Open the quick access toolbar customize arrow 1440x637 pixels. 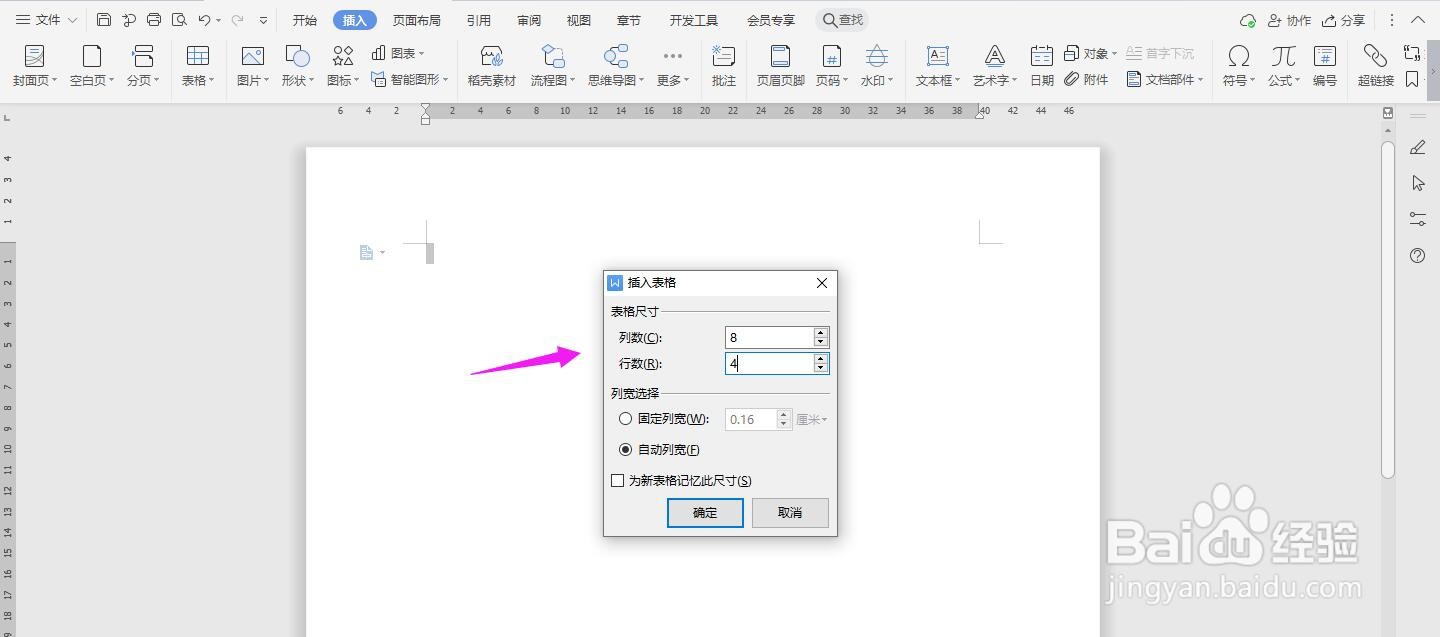click(263, 20)
